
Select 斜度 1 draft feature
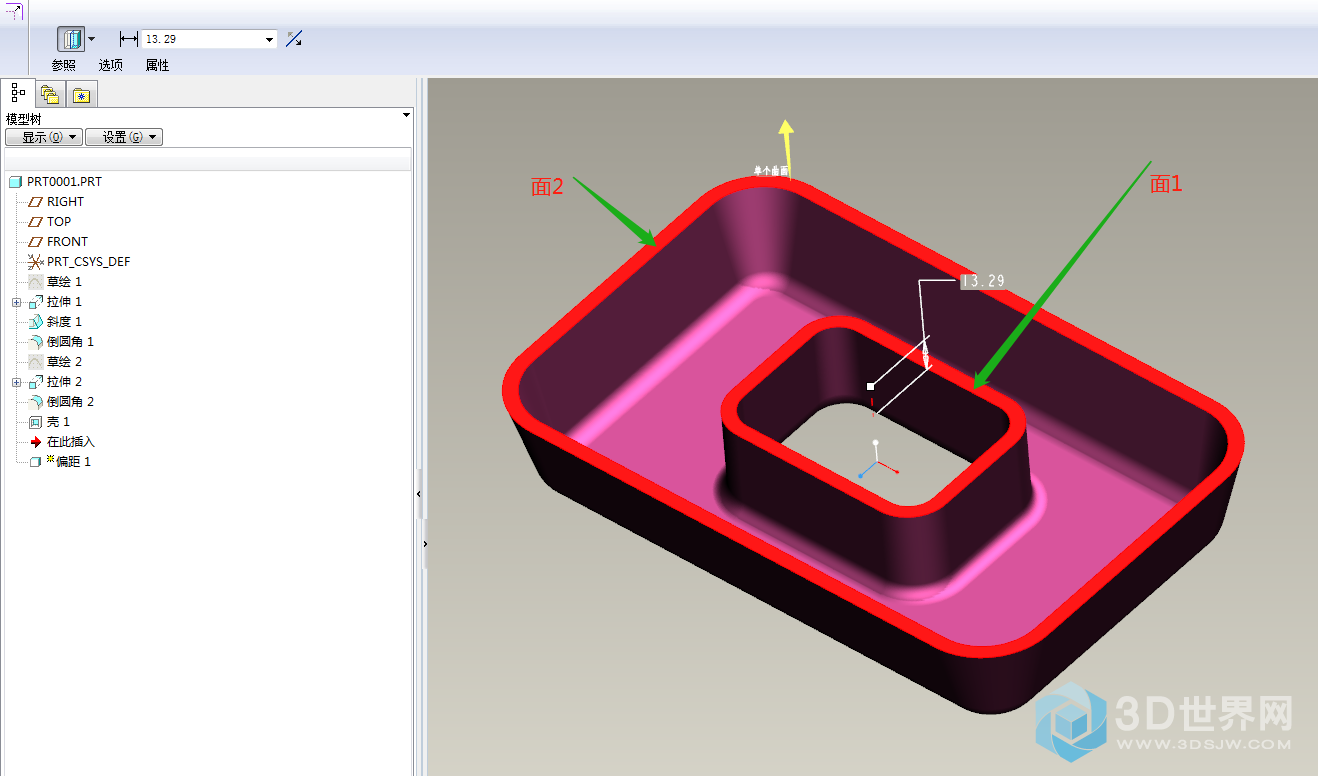(64, 322)
